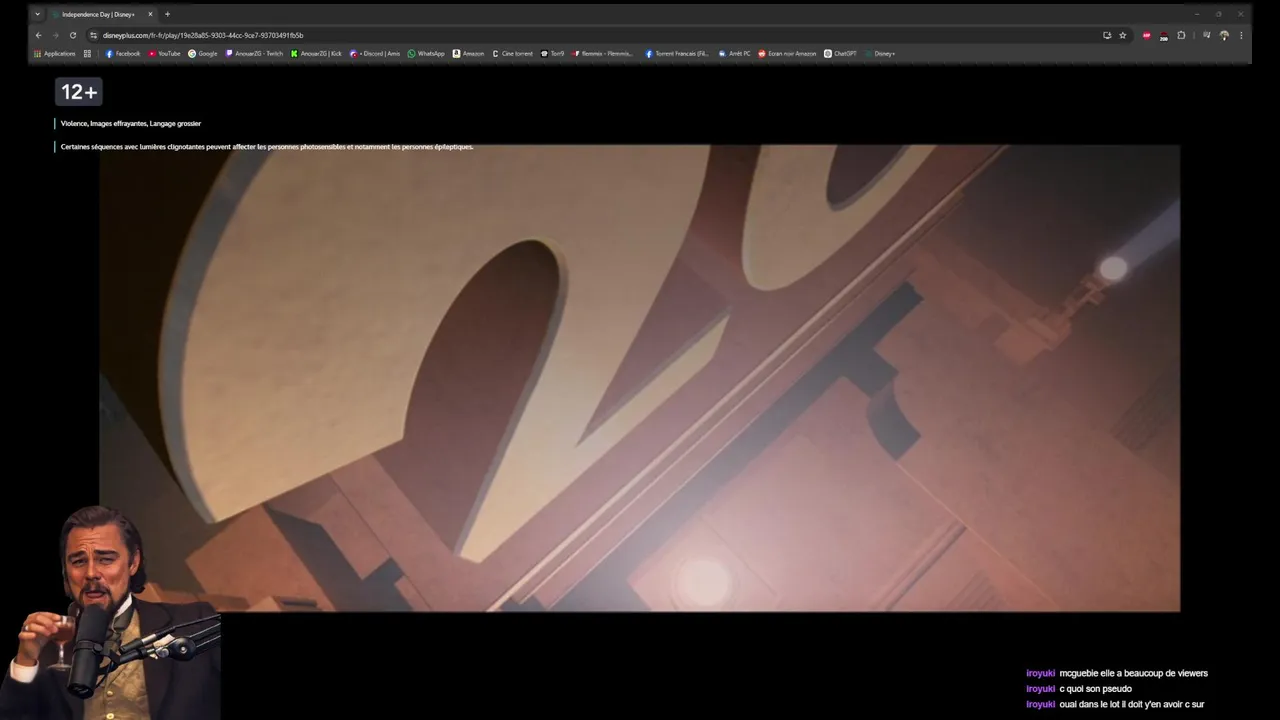Open the Chrome three-dot menu
Image resolution: width=1280 pixels, height=720 pixels.
pyautogui.click(x=1241, y=35)
